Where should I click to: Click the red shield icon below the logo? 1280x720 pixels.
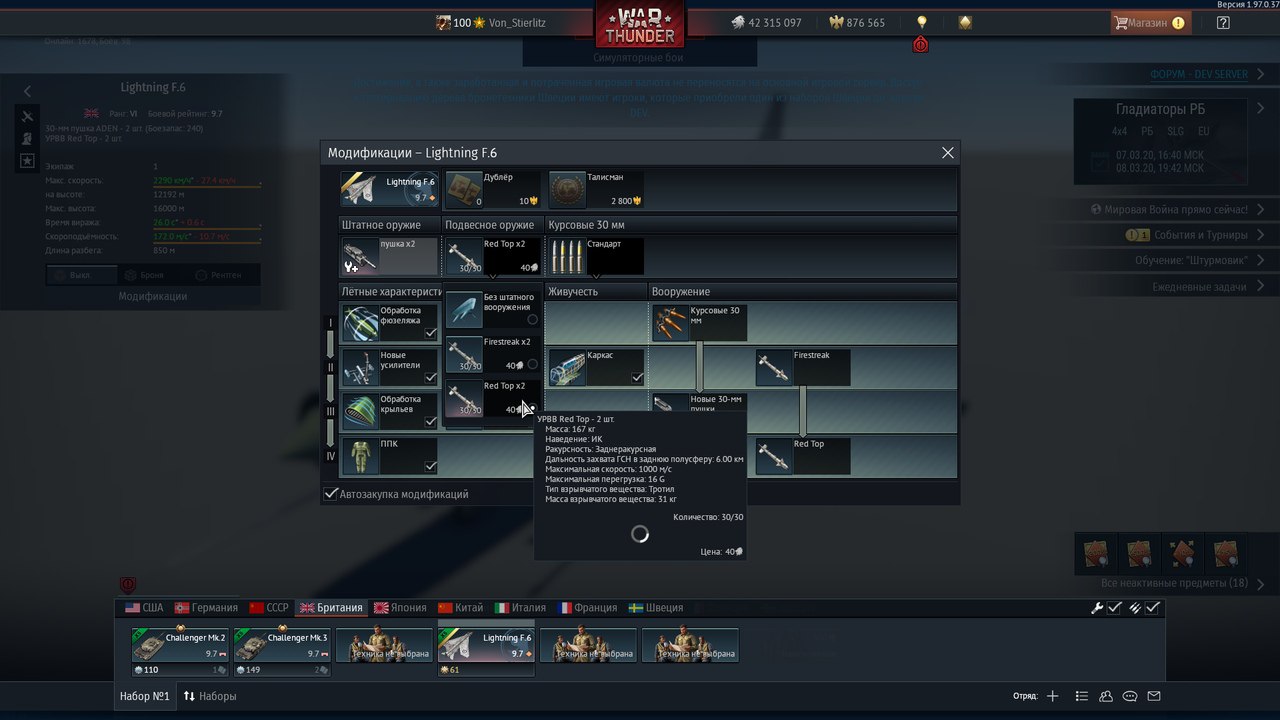click(921, 45)
